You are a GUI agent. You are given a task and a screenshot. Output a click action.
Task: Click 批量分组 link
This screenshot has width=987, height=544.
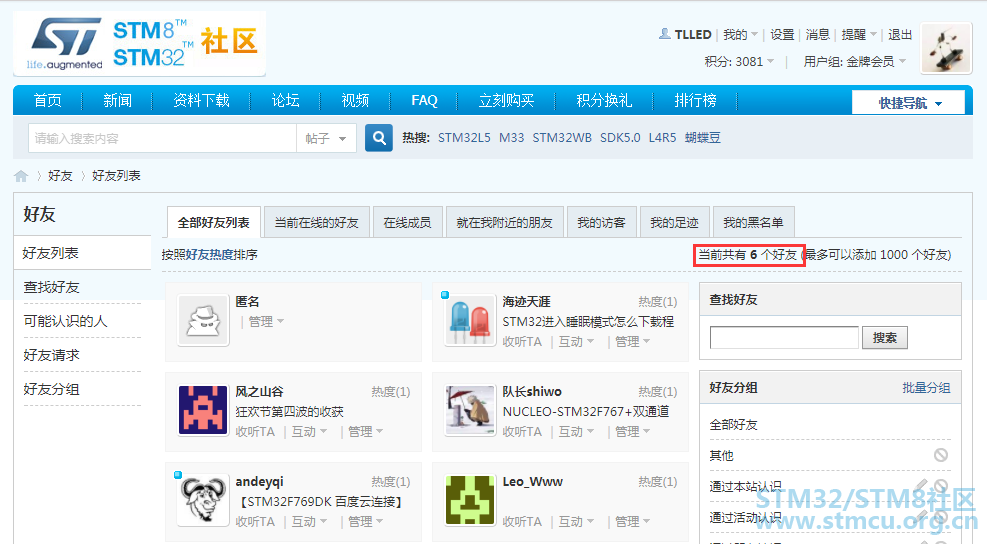(926, 387)
